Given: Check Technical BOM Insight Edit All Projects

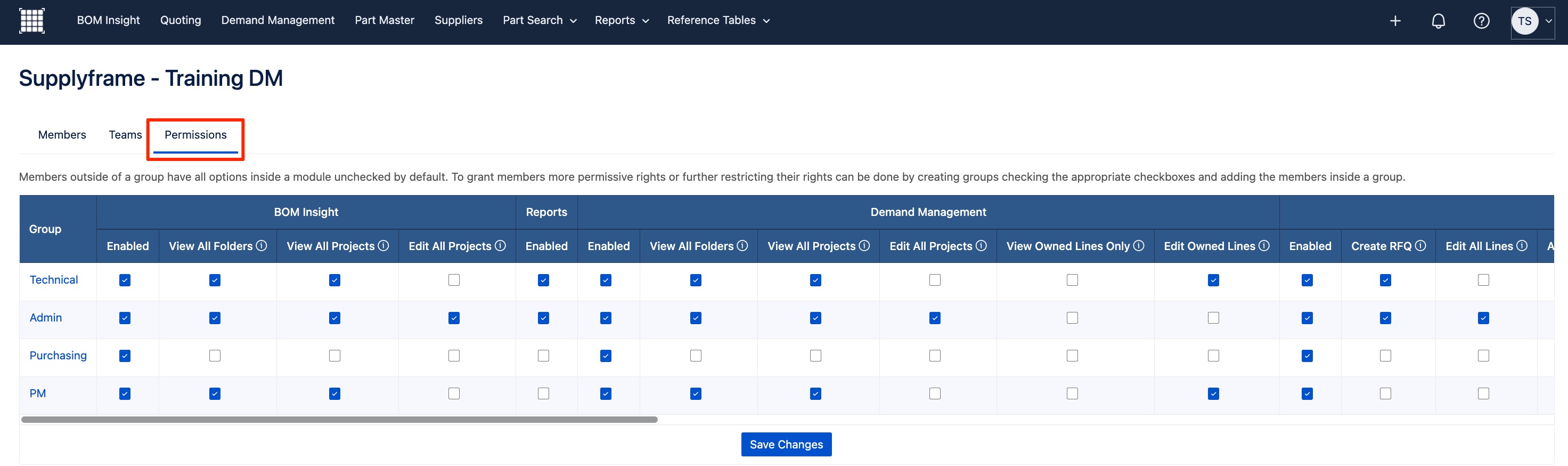Looking at the screenshot, I should (454, 280).
